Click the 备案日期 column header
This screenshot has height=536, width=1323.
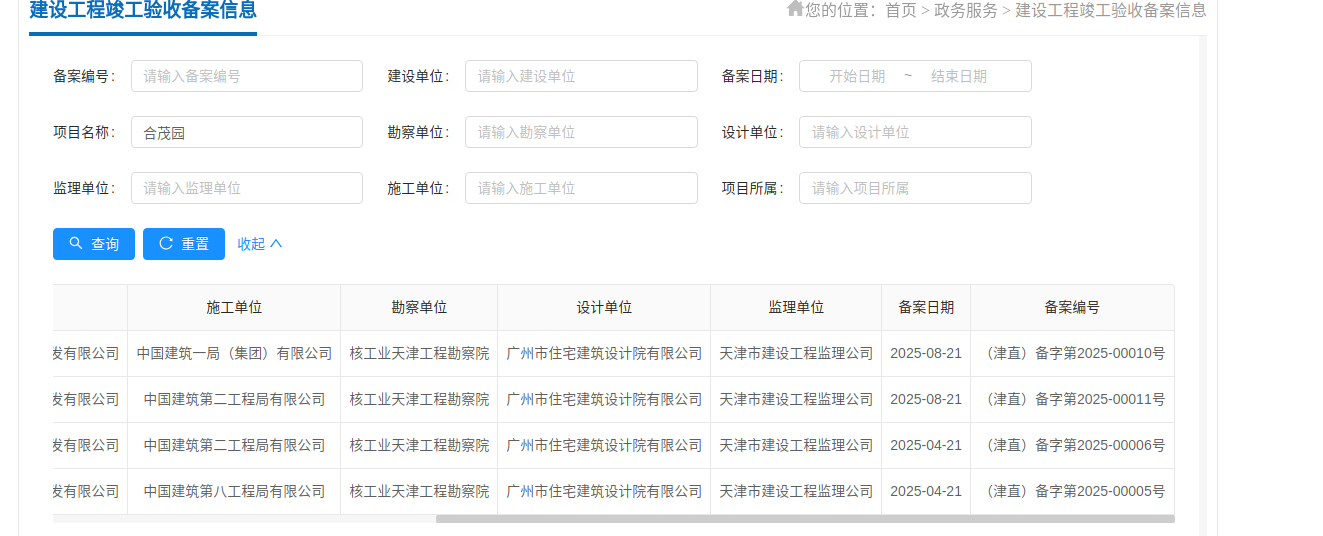click(926, 308)
